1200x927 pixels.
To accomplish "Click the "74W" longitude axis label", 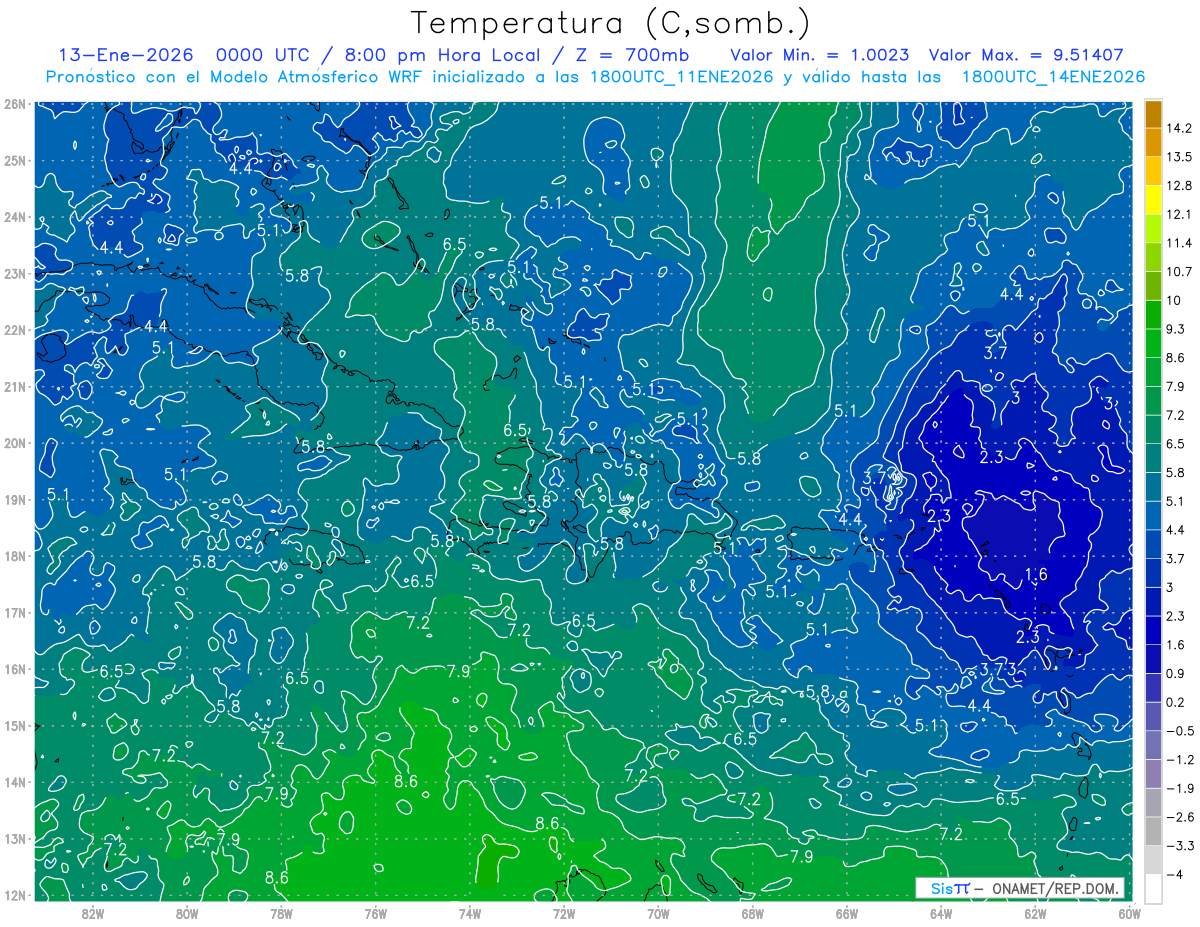I will pyautogui.click(x=470, y=913).
